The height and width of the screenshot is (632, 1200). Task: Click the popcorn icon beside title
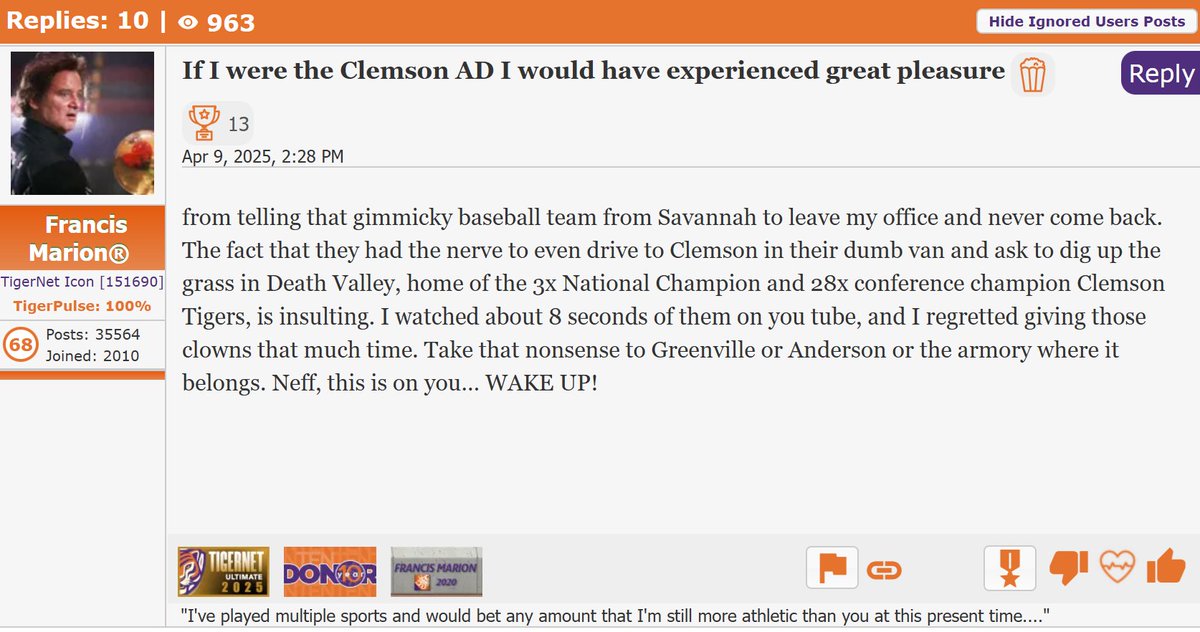pos(1032,75)
